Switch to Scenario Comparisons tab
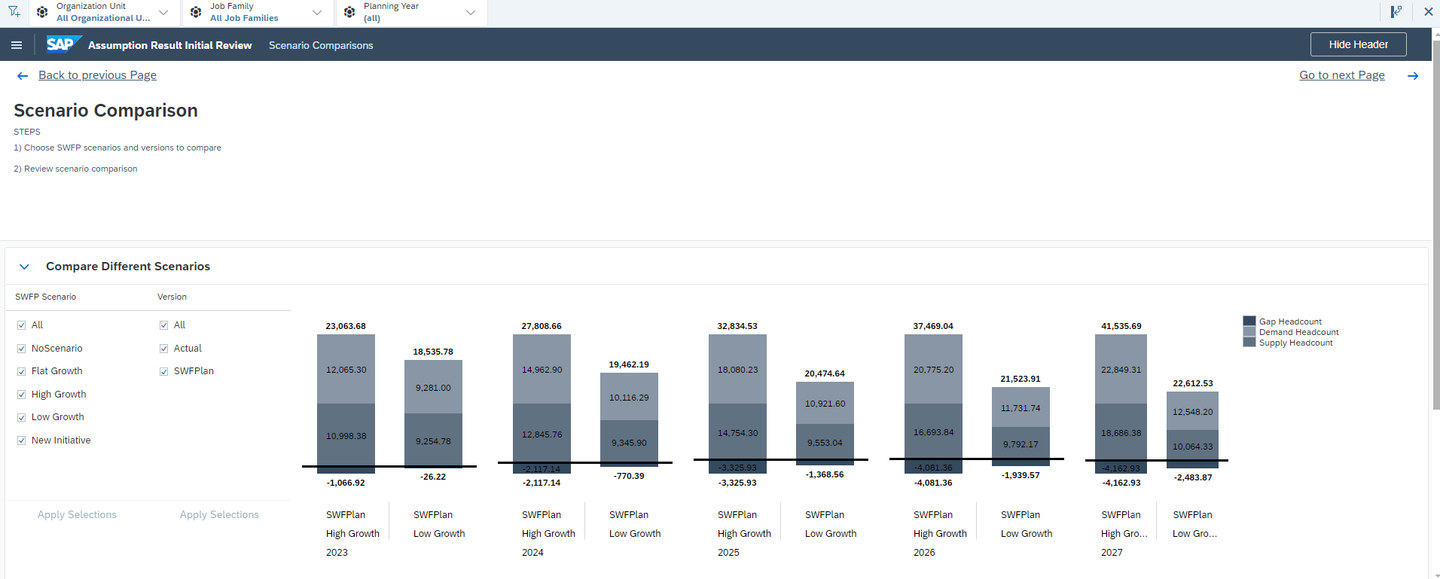Screen dimensions: 1440x579 321,45
